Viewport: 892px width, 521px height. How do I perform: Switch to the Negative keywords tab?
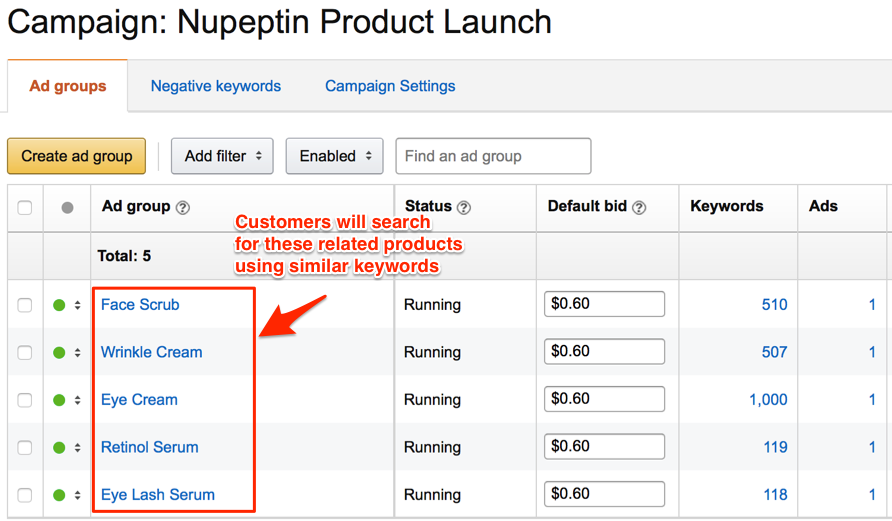(x=215, y=86)
